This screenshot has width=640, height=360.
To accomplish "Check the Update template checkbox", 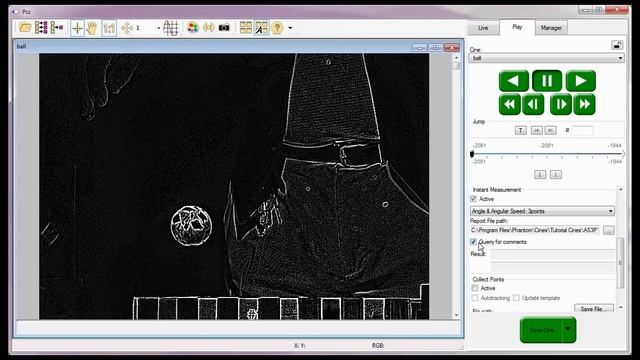I will pyautogui.click(x=516, y=298).
